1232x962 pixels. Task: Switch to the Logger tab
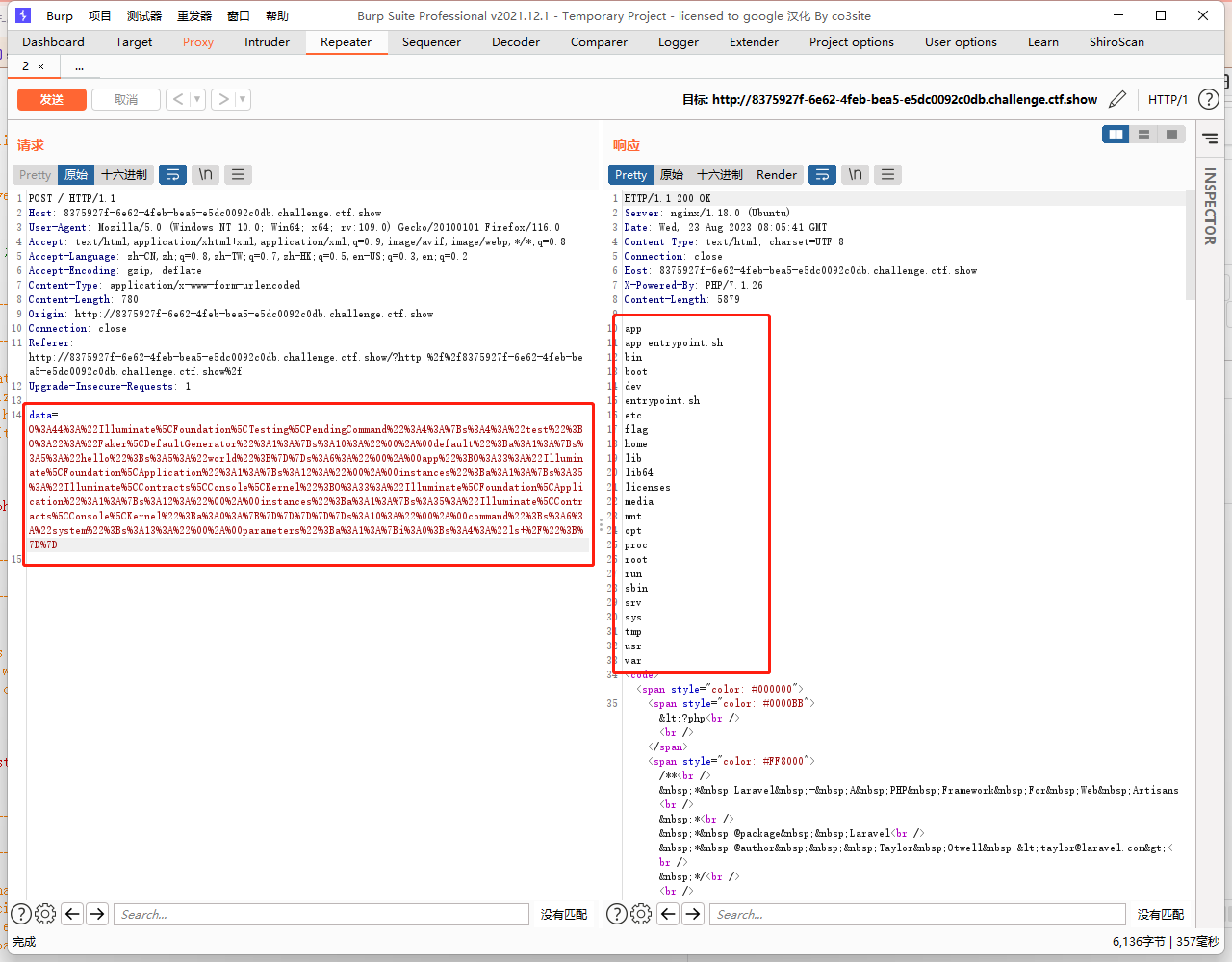(x=679, y=41)
